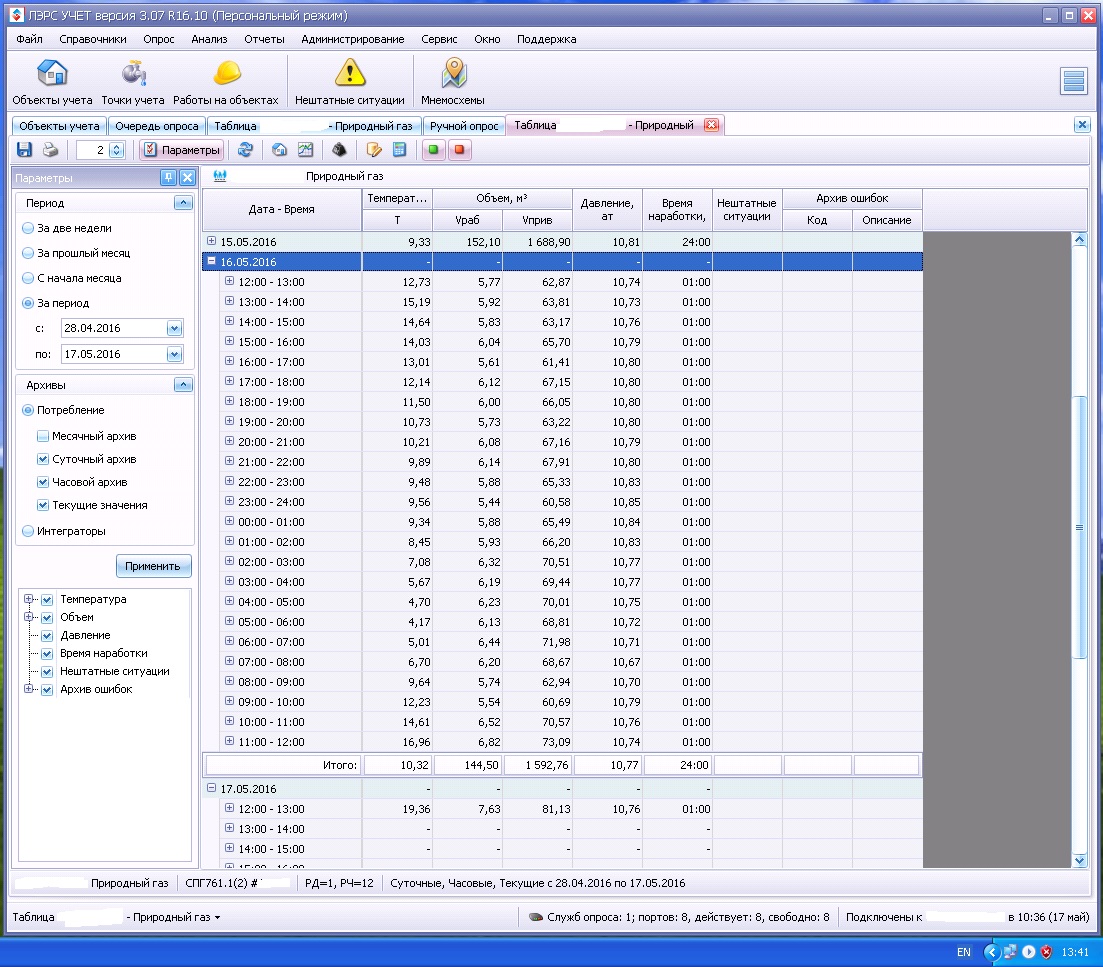Close the active Таблица - Природный tab
Image resolution: width=1103 pixels, height=967 pixels.
[x=711, y=125]
